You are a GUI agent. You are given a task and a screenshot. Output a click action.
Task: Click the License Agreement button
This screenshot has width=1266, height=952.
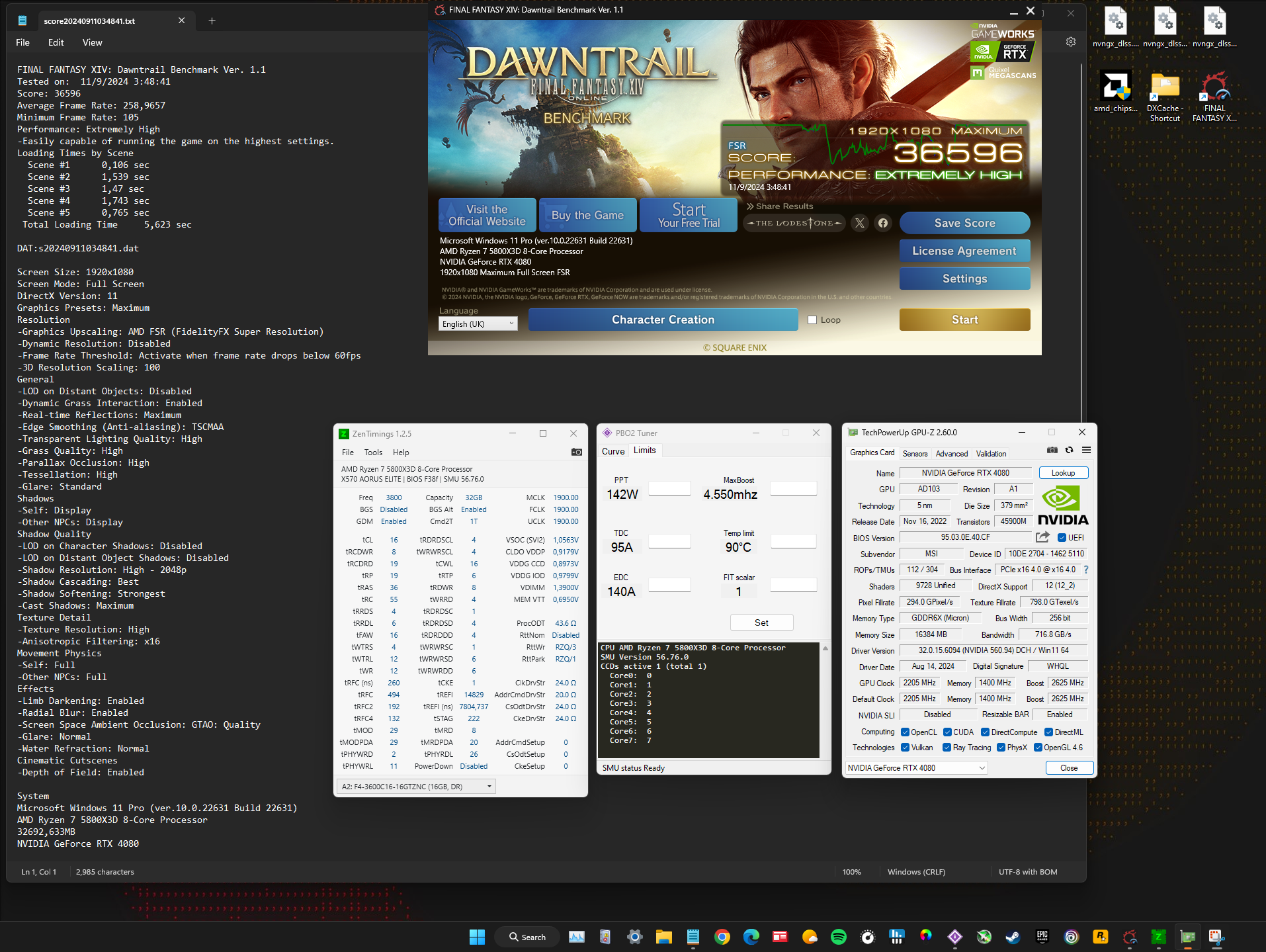964,251
